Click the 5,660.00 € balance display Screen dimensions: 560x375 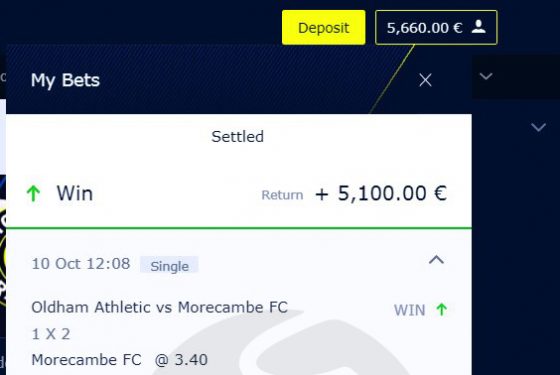[424, 28]
